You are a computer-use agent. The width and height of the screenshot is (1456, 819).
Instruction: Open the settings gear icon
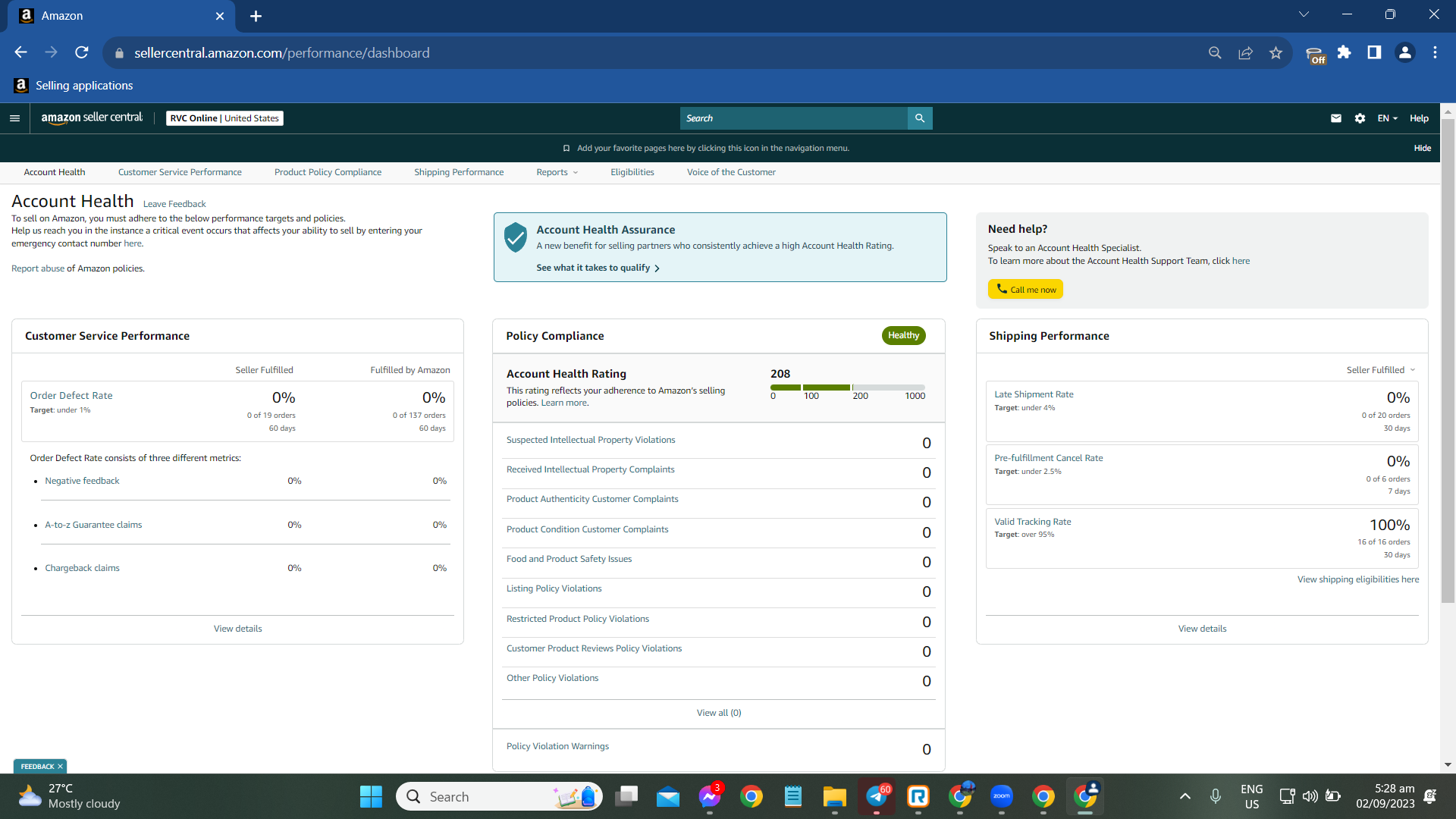tap(1360, 118)
